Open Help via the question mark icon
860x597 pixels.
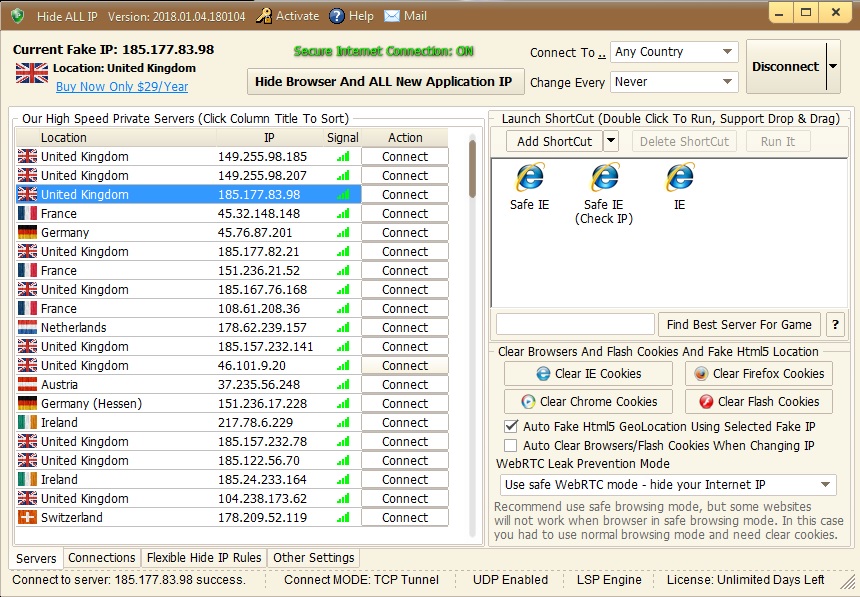click(336, 16)
